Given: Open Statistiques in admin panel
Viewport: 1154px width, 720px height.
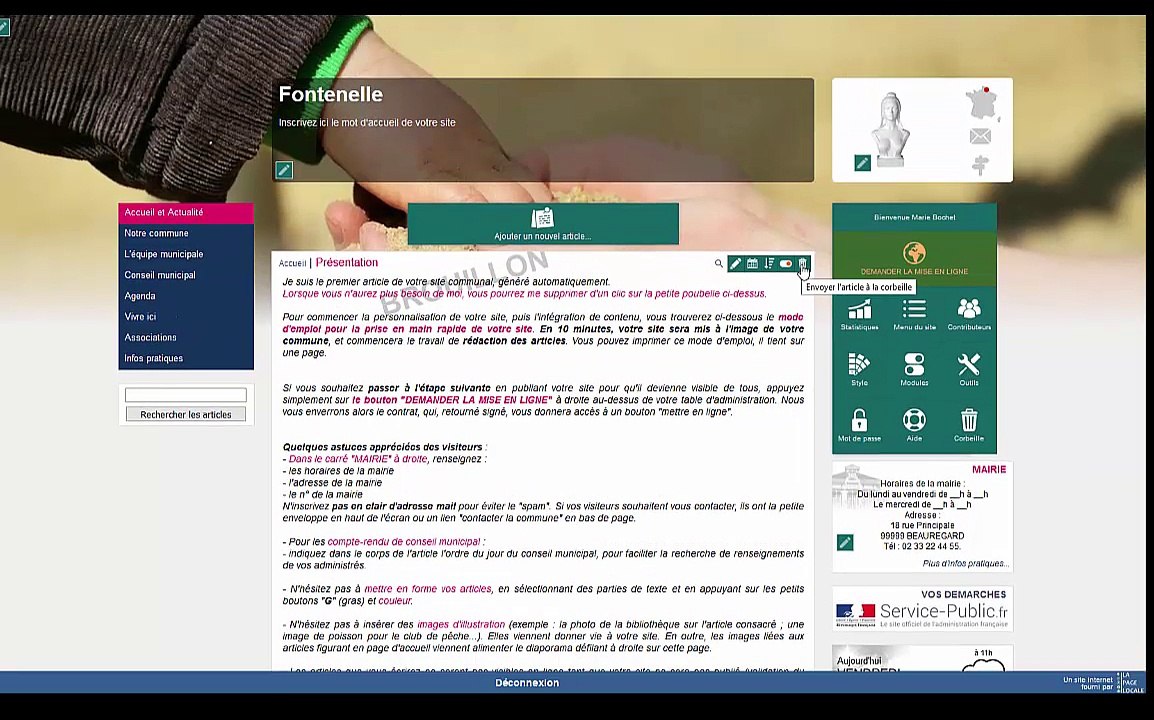Looking at the screenshot, I should (860, 314).
